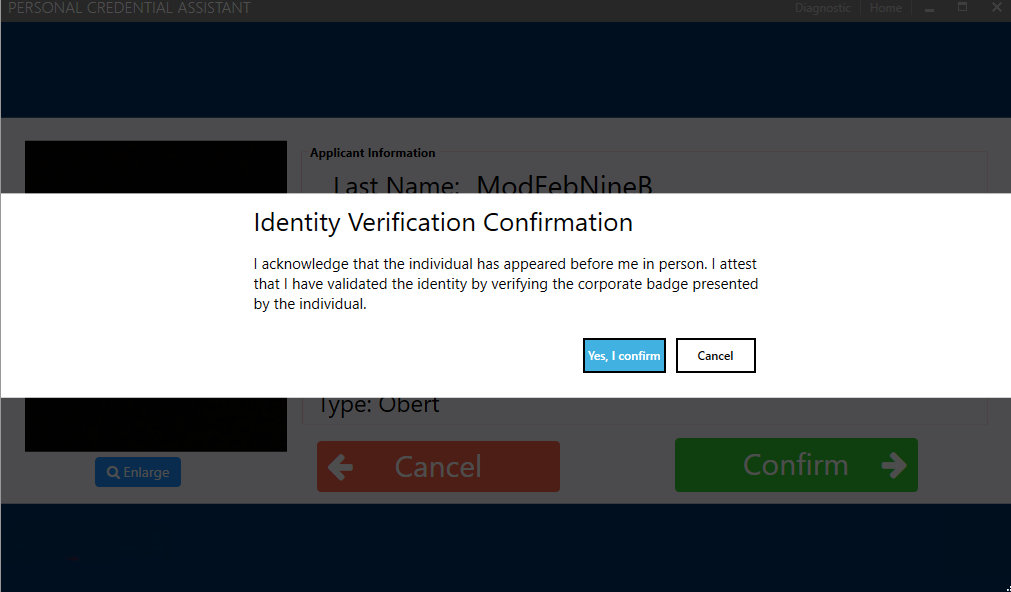The height and width of the screenshot is (592, 1011).
Task: Open the Diagnostic menu item
Action: [822, 8]
